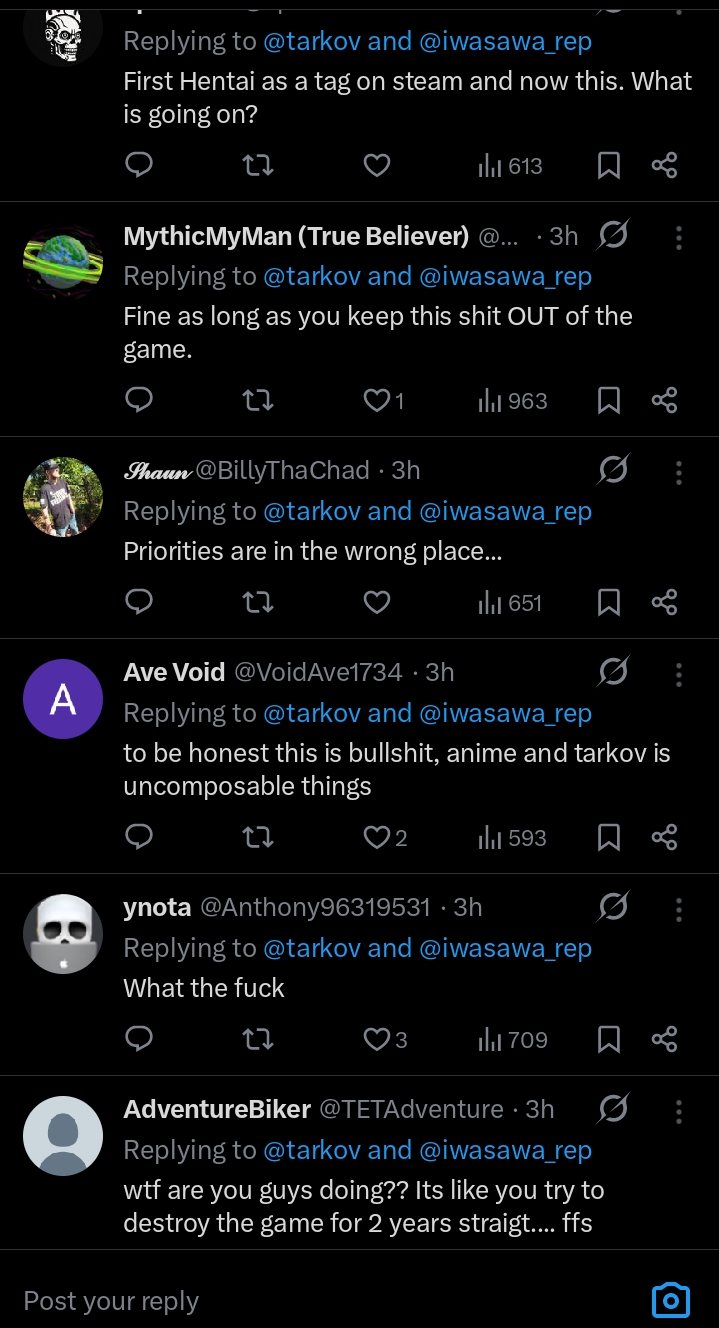Bookmark MythicMyMan's reply
The width and height of the screenshot is (719, 1328).
pos(608,401)
